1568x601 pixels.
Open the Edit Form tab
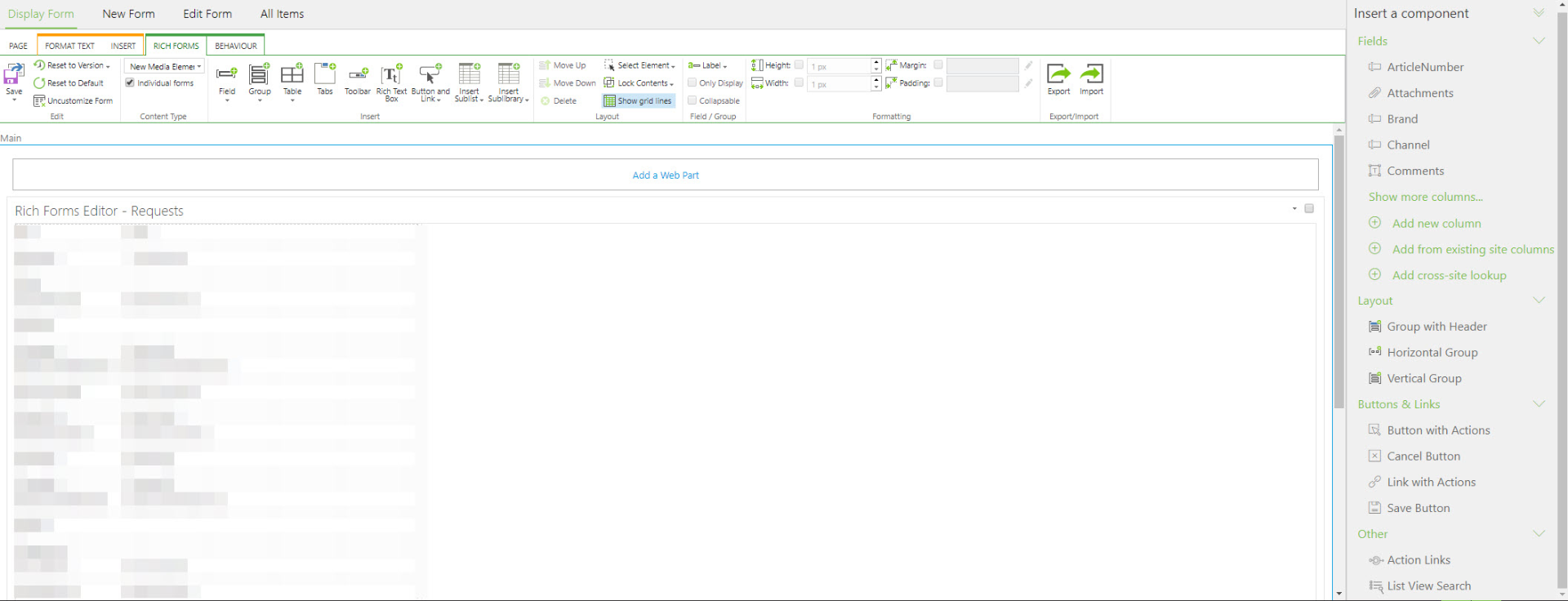[207, 14]
